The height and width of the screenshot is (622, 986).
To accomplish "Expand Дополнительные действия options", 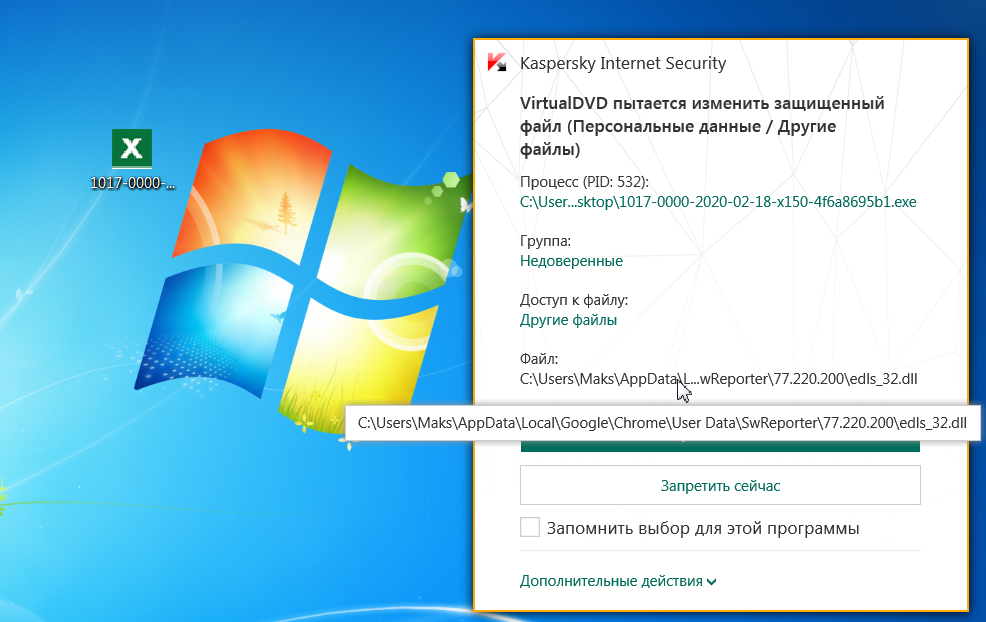I will (618, 581).
